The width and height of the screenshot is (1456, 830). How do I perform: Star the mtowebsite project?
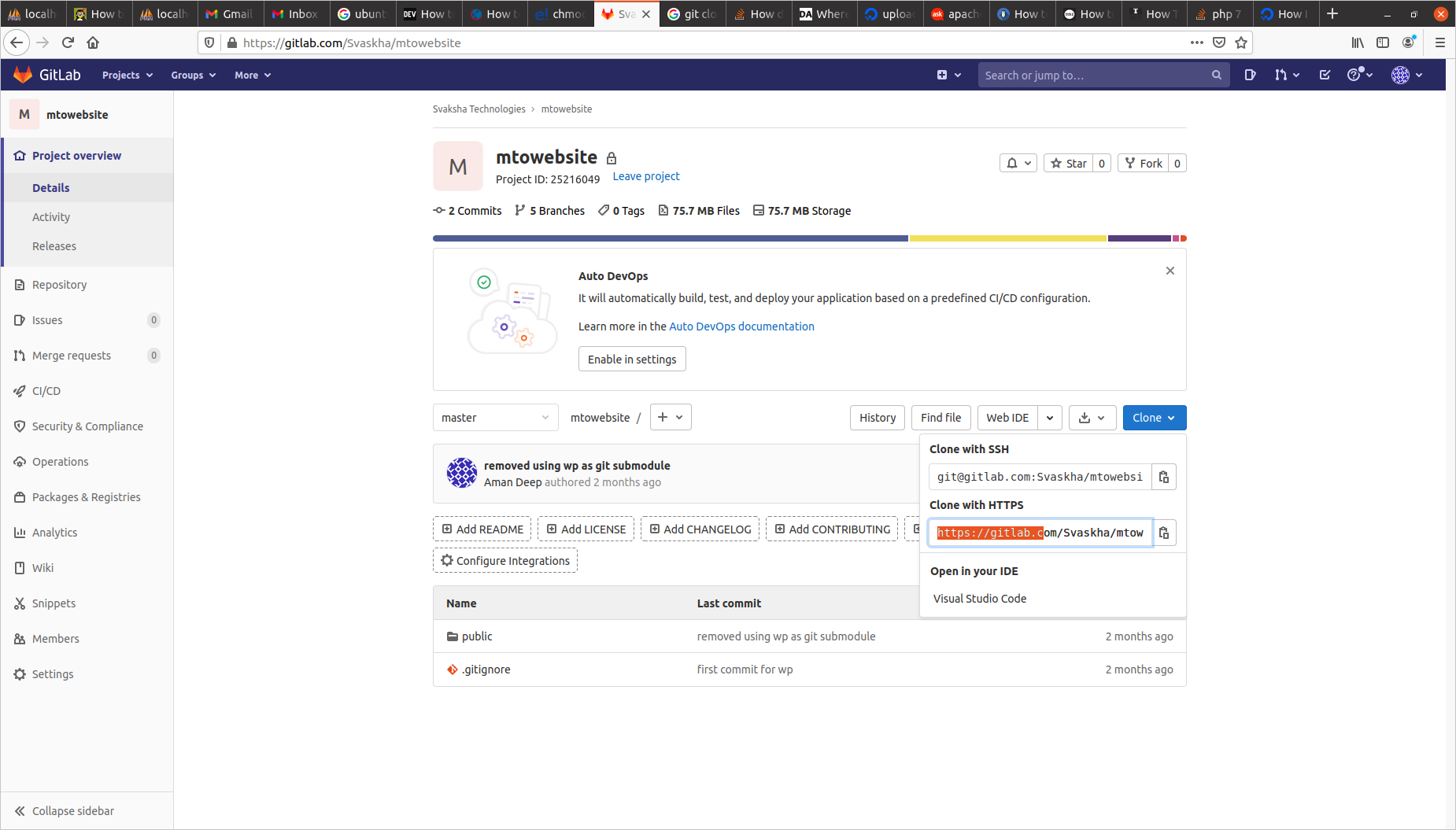[1068, 164]
